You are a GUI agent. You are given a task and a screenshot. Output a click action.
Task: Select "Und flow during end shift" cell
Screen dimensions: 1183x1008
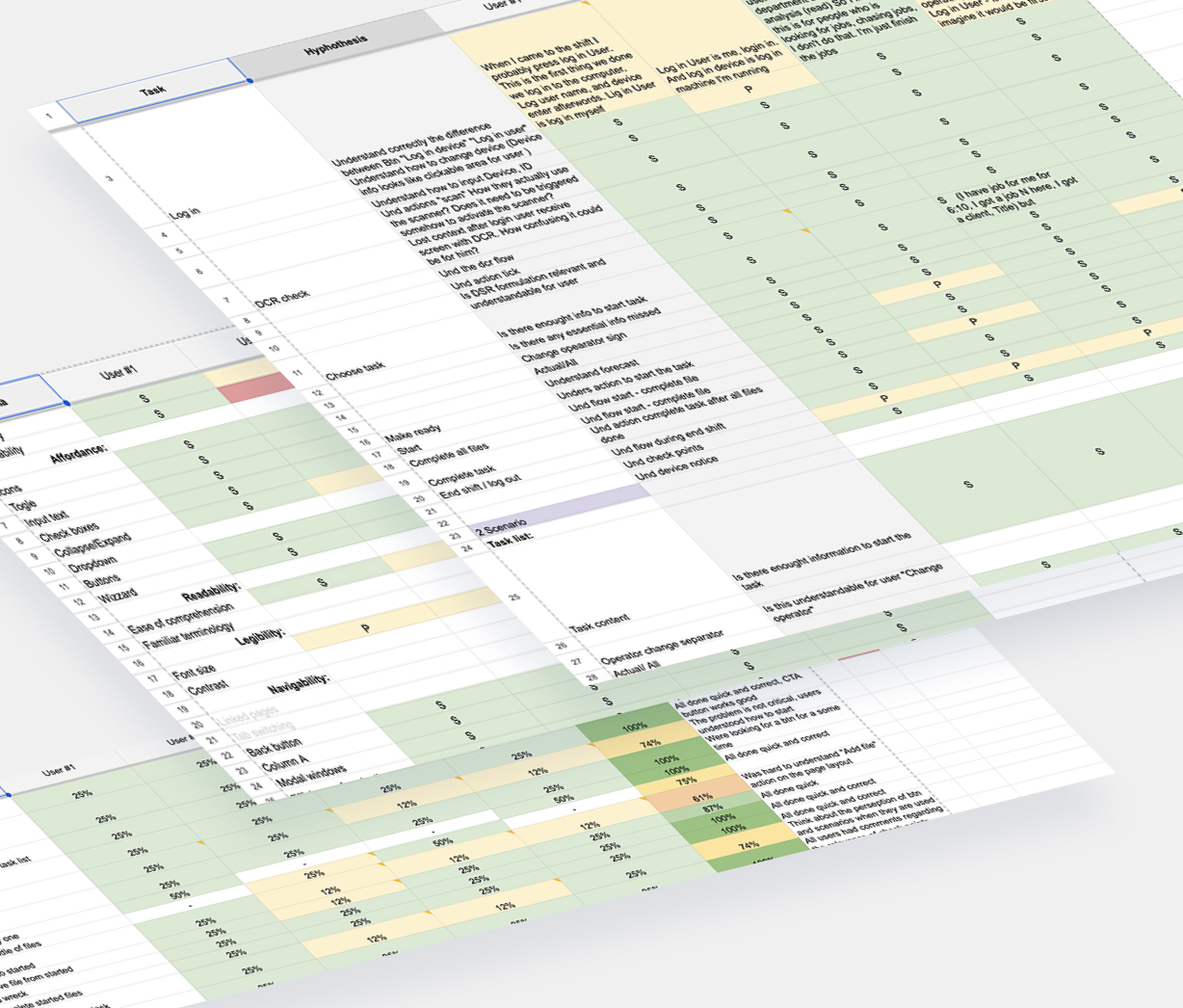pyautogui.click(x=668, y=438)
